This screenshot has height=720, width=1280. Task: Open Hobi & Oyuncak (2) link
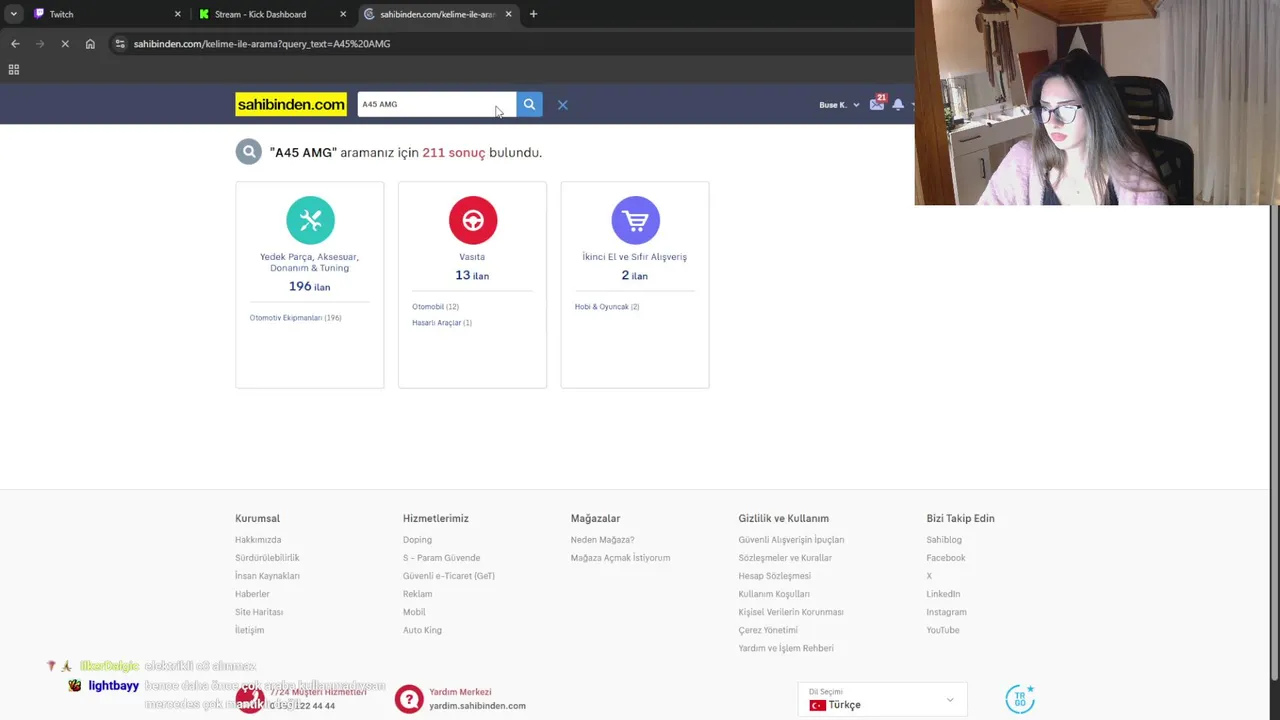(607, 307)
